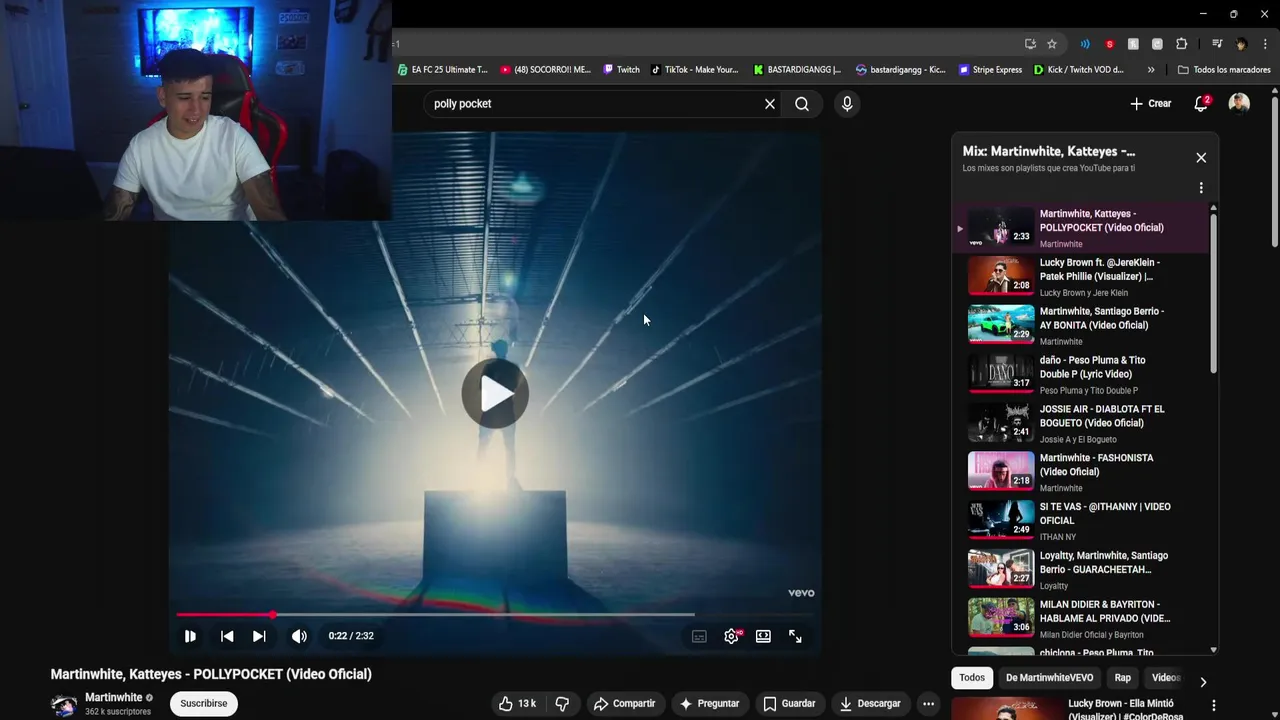
Task: Click the search magnifier button
Action: (802, 104)
